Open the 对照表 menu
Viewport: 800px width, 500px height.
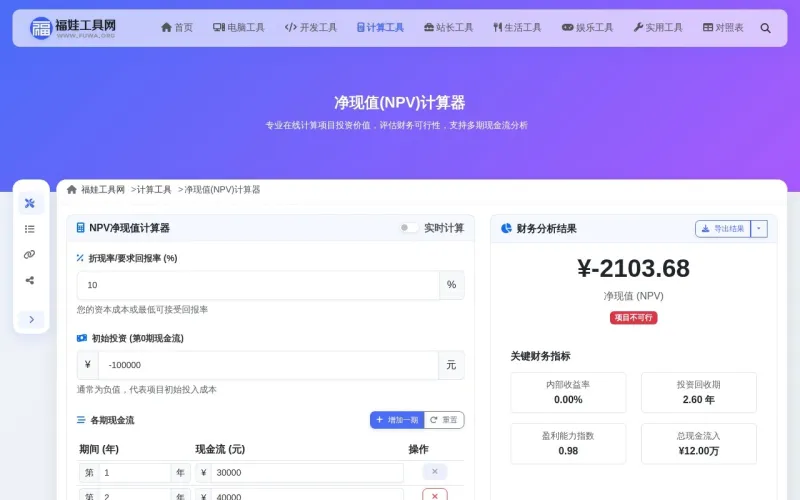723,28
